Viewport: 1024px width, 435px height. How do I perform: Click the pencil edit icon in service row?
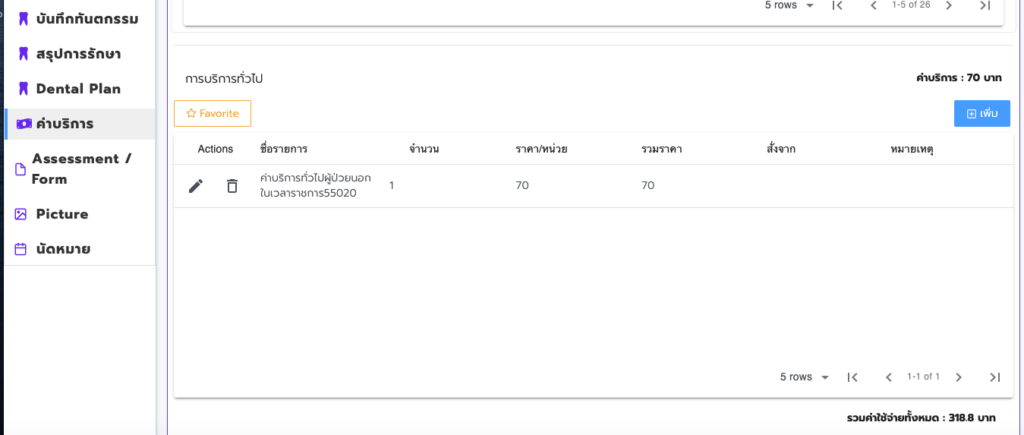(x=196, y=186)
